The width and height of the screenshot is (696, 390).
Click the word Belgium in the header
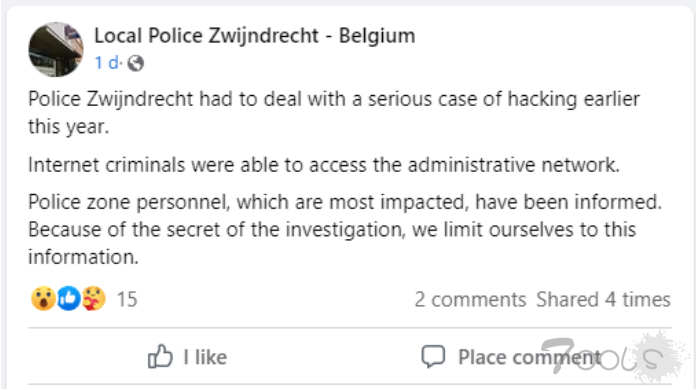tap(377, 35)
